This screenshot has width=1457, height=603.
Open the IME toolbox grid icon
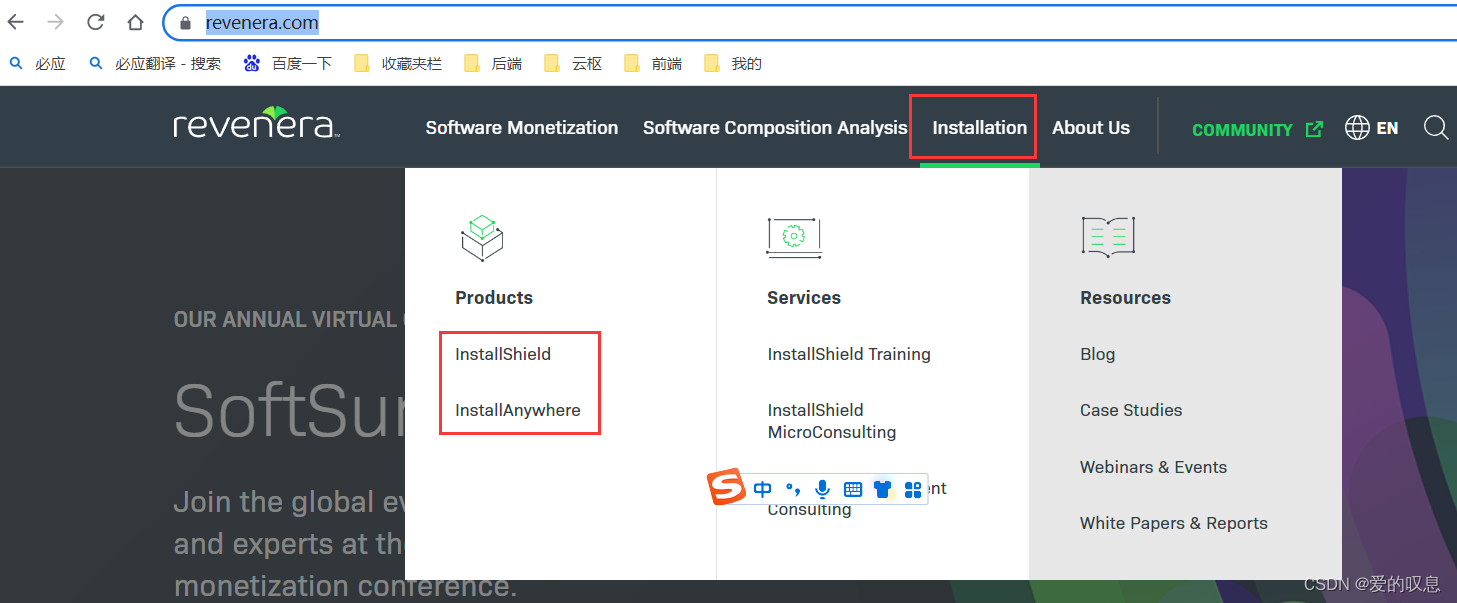pos(912,489)
